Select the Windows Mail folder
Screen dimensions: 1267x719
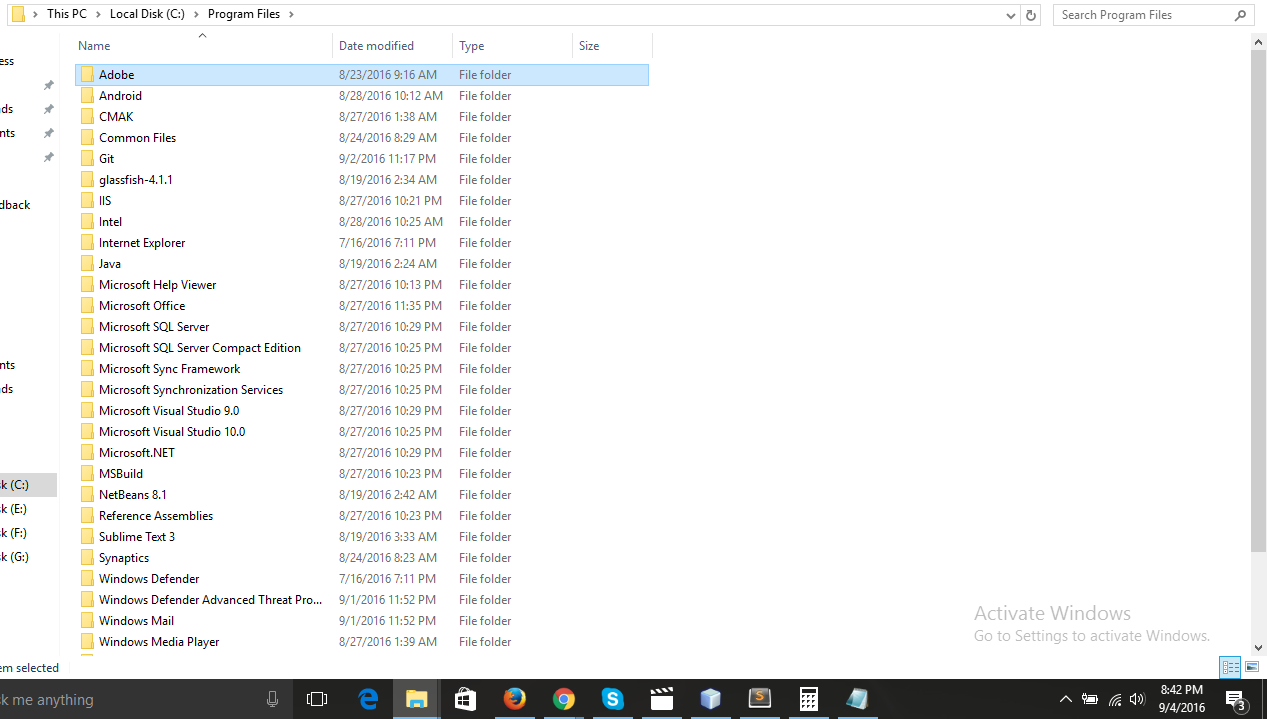(362, 620)
